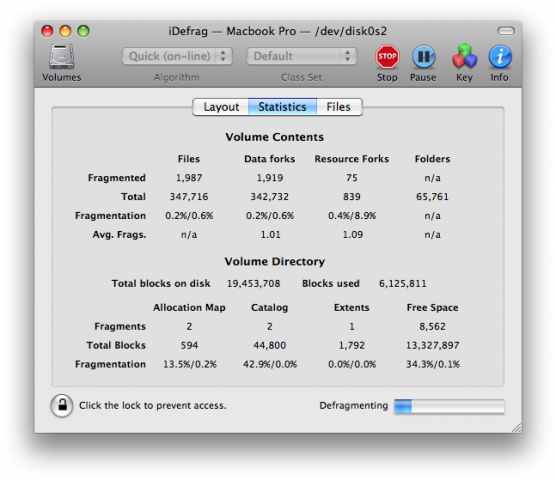Click the yellow minimize window button
556x480 pixels.
point(65,31)
